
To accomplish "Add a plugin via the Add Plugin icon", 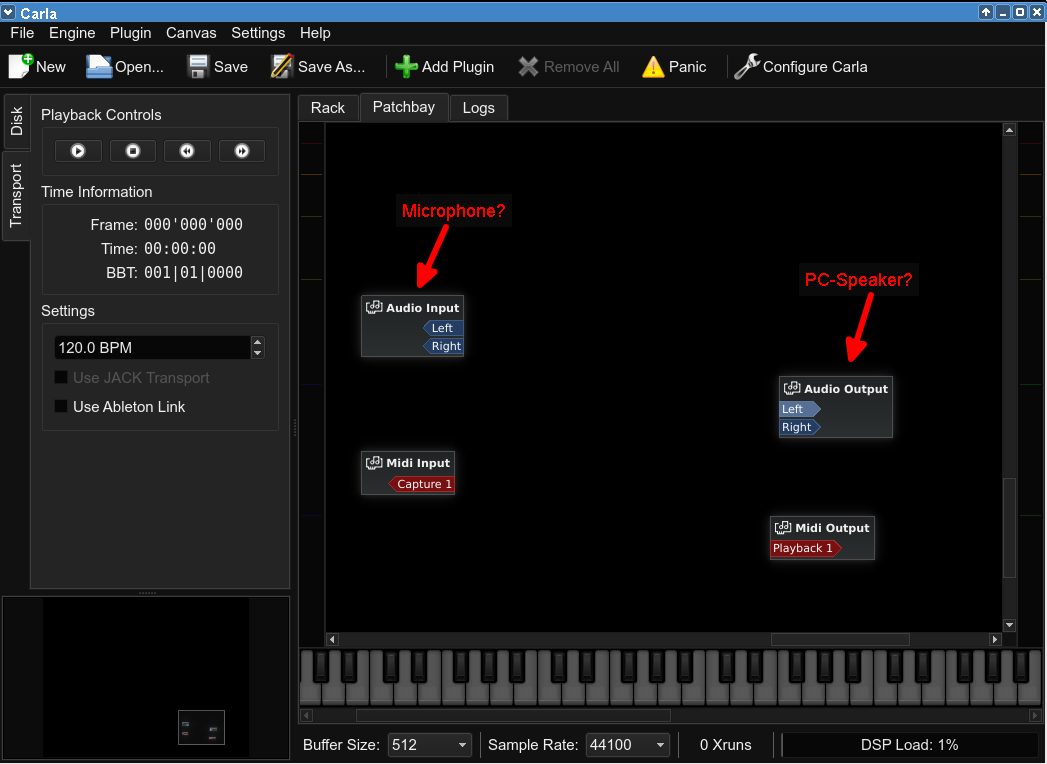I will point(406,66).
